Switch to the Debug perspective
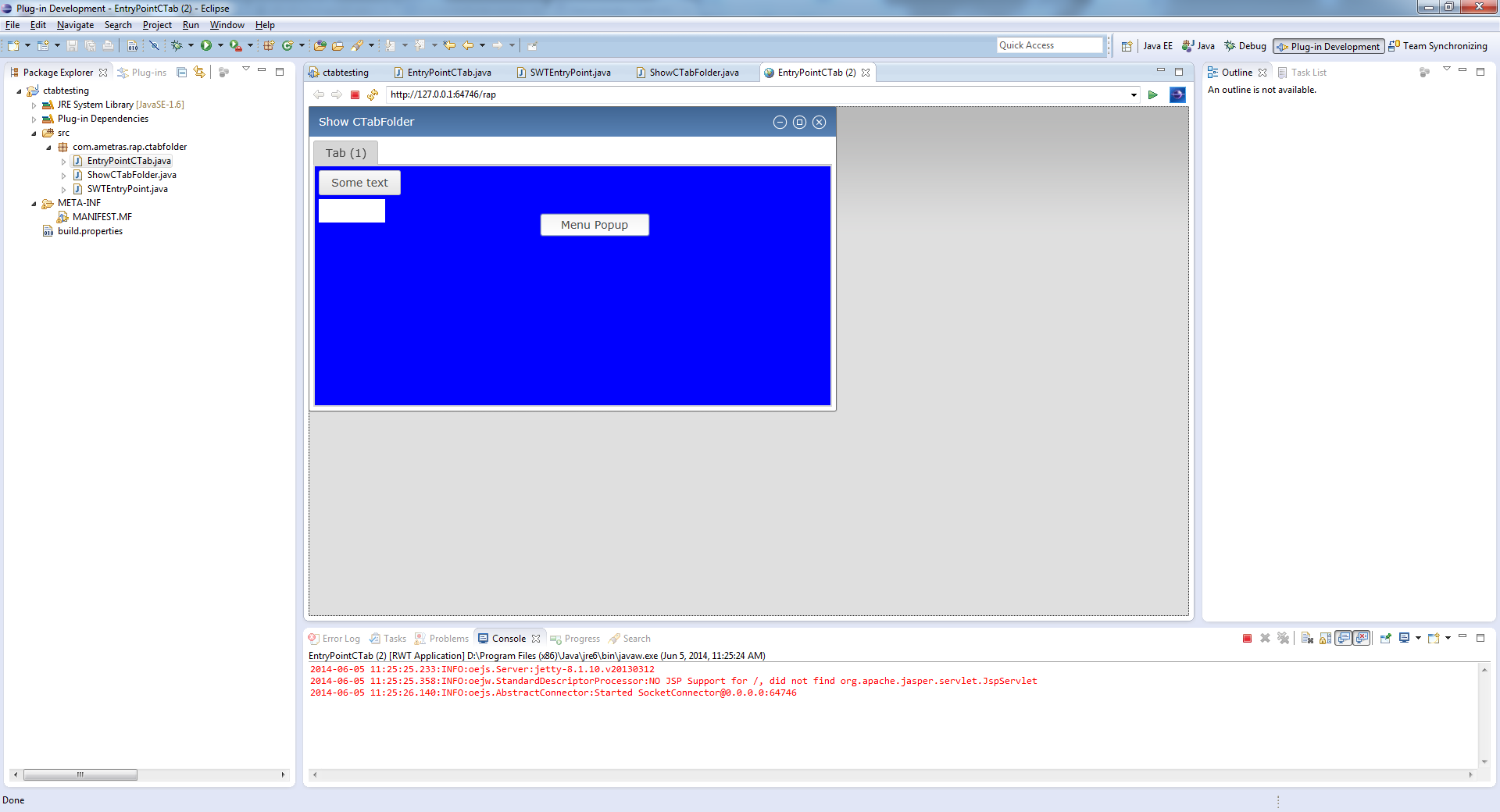Image resolution: width=1500 pixels, height=812 pixels. (1245, 46)
